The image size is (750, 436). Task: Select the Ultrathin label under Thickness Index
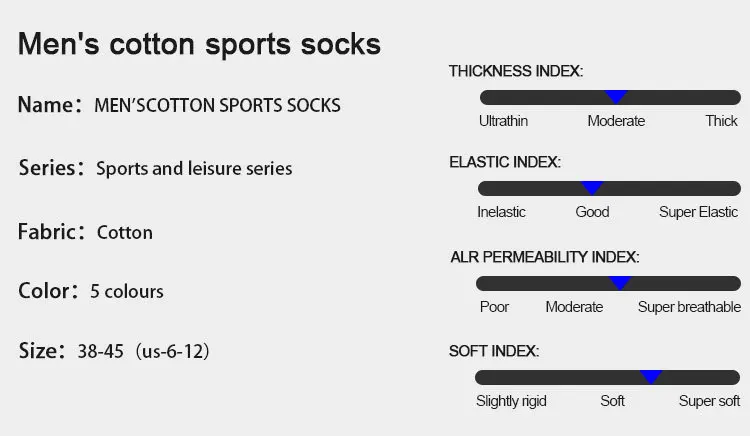coord(503,121)
